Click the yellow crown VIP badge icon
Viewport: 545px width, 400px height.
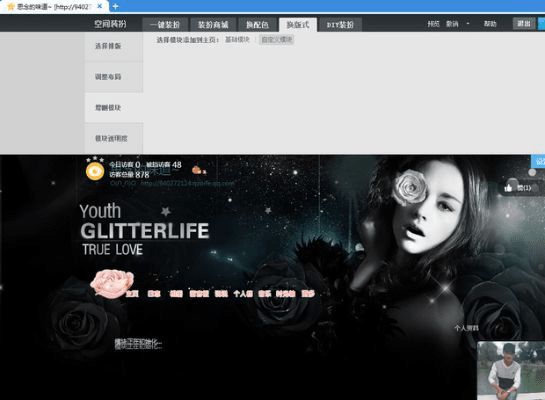[95, 171]
